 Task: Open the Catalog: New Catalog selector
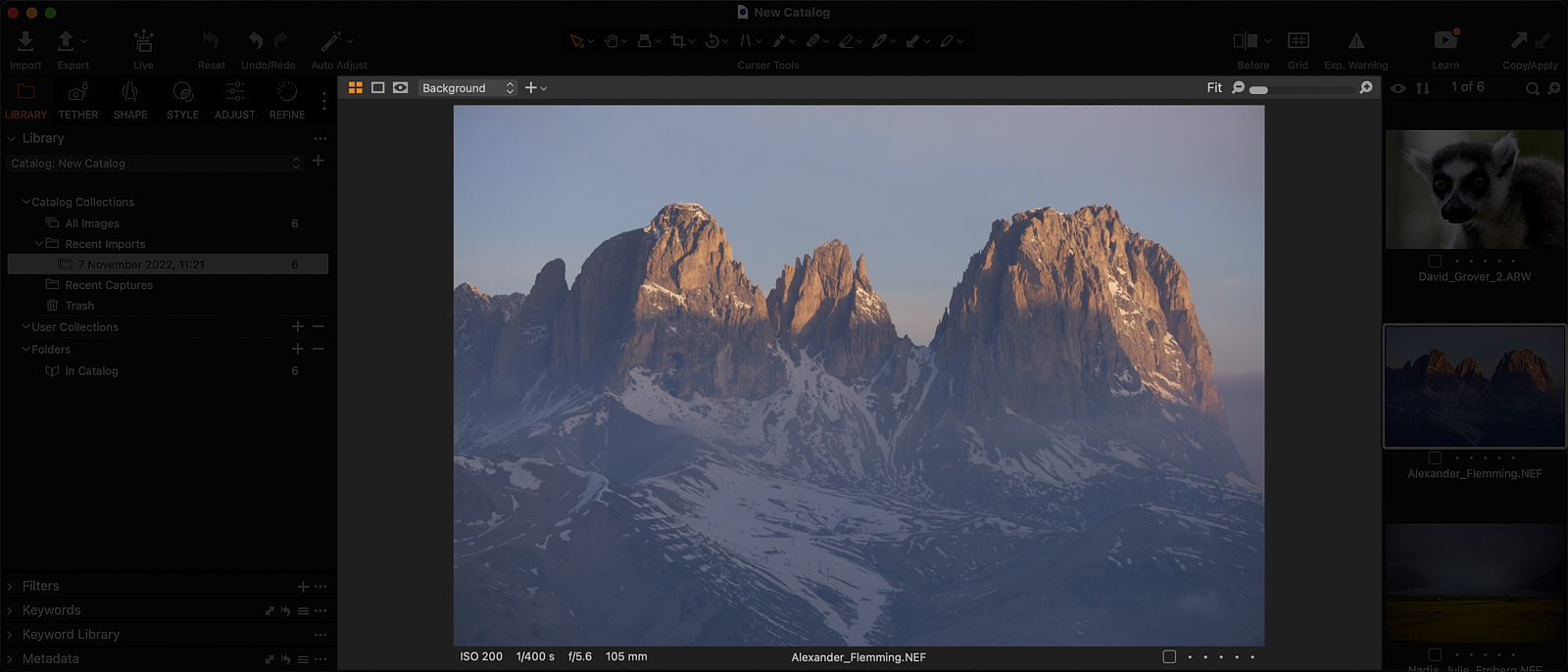click(x=156, y=164)
